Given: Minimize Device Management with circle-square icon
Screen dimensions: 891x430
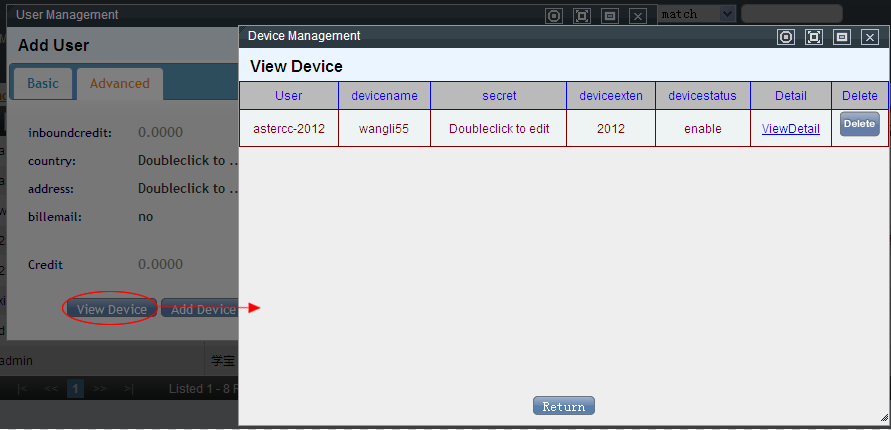Looking at the screenshot, I should tap(786, 37).
